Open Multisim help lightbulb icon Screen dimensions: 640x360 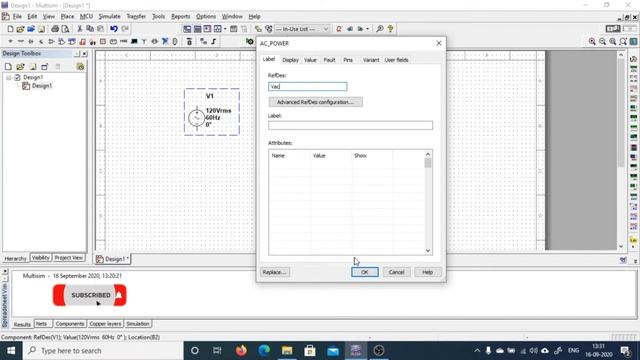391,29
